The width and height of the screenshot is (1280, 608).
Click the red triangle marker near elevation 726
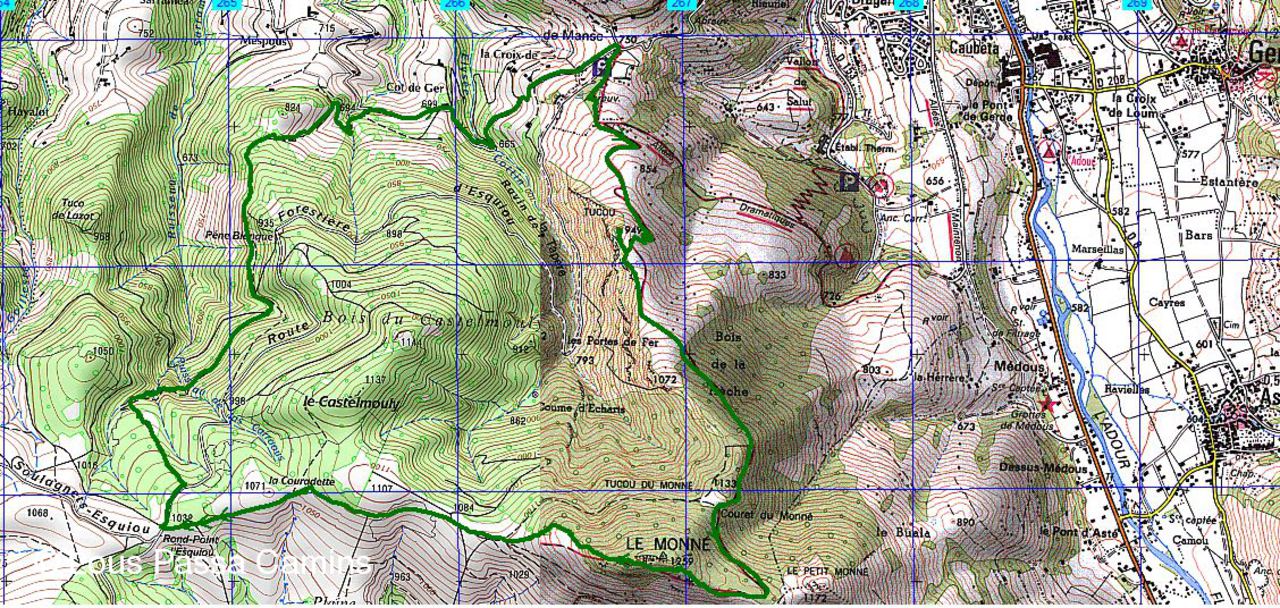click(846, 256)
